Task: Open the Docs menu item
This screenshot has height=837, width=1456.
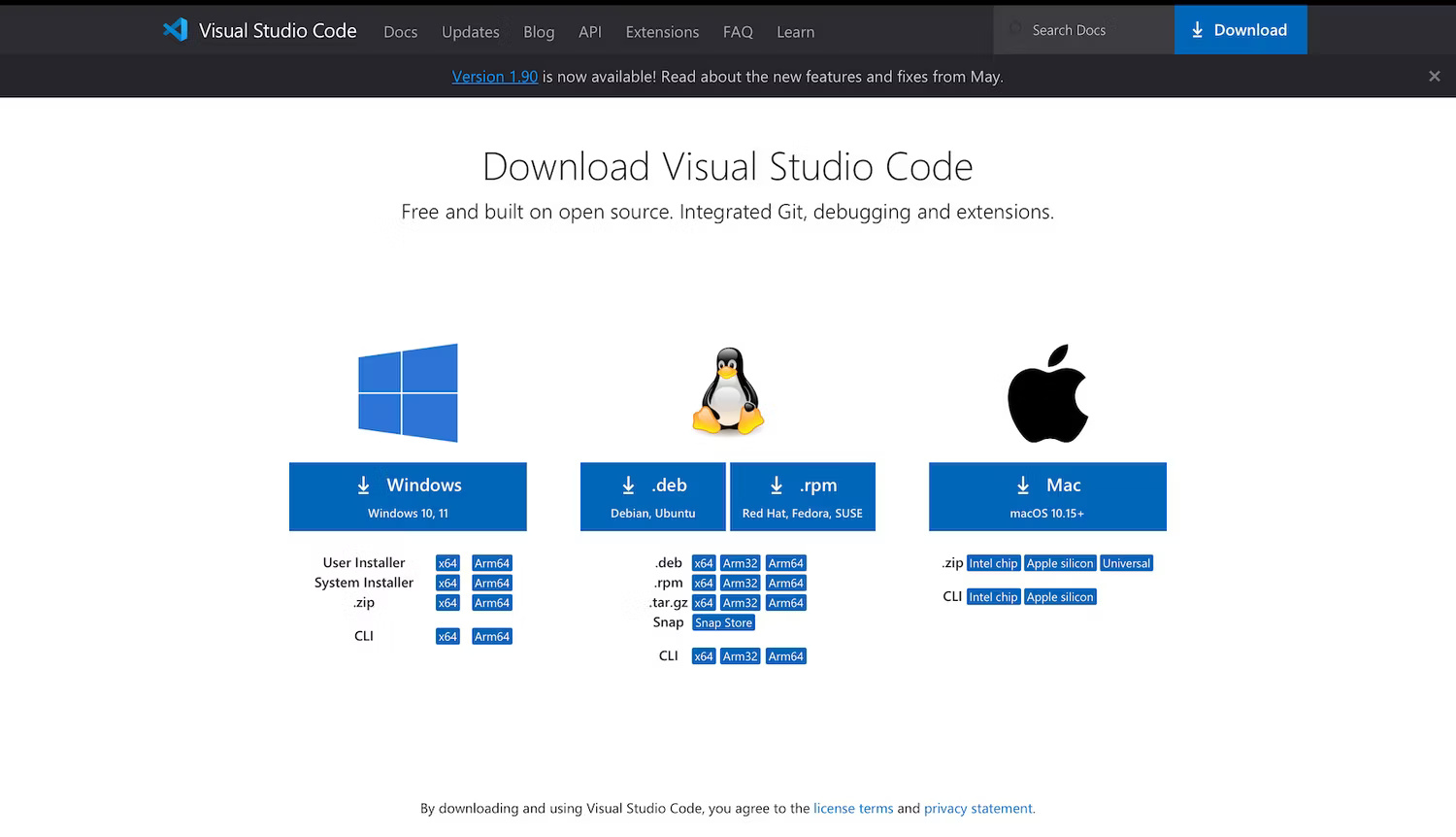Action: point(400,32)
